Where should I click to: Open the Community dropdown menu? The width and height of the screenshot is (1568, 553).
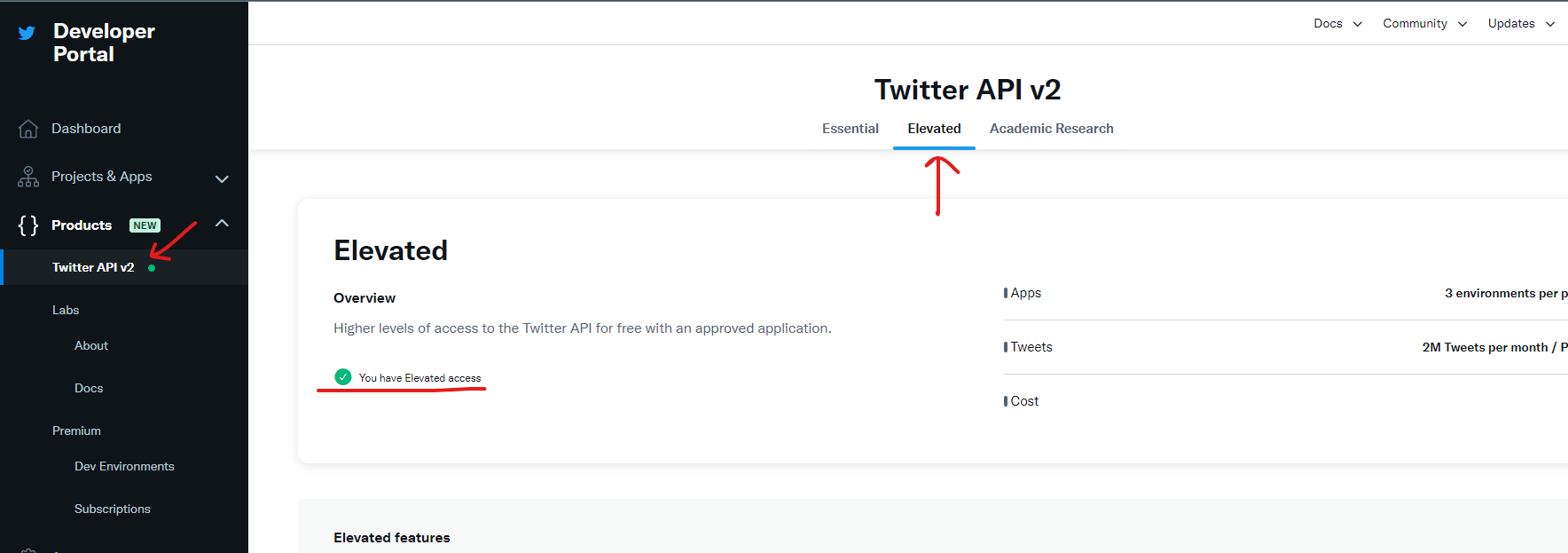pos(1424,23)
